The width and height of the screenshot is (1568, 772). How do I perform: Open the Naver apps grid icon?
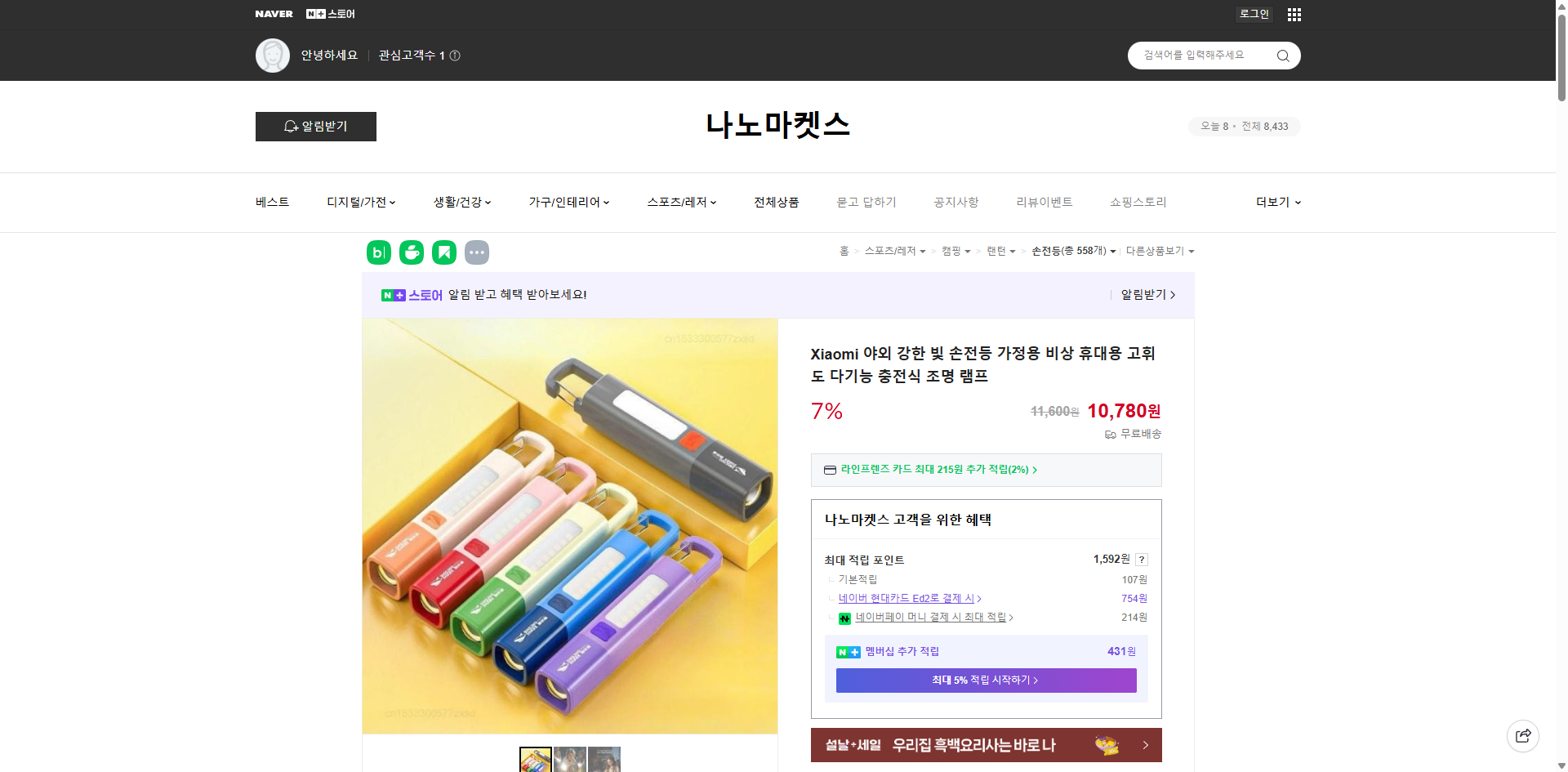[x=1294, y=14]
